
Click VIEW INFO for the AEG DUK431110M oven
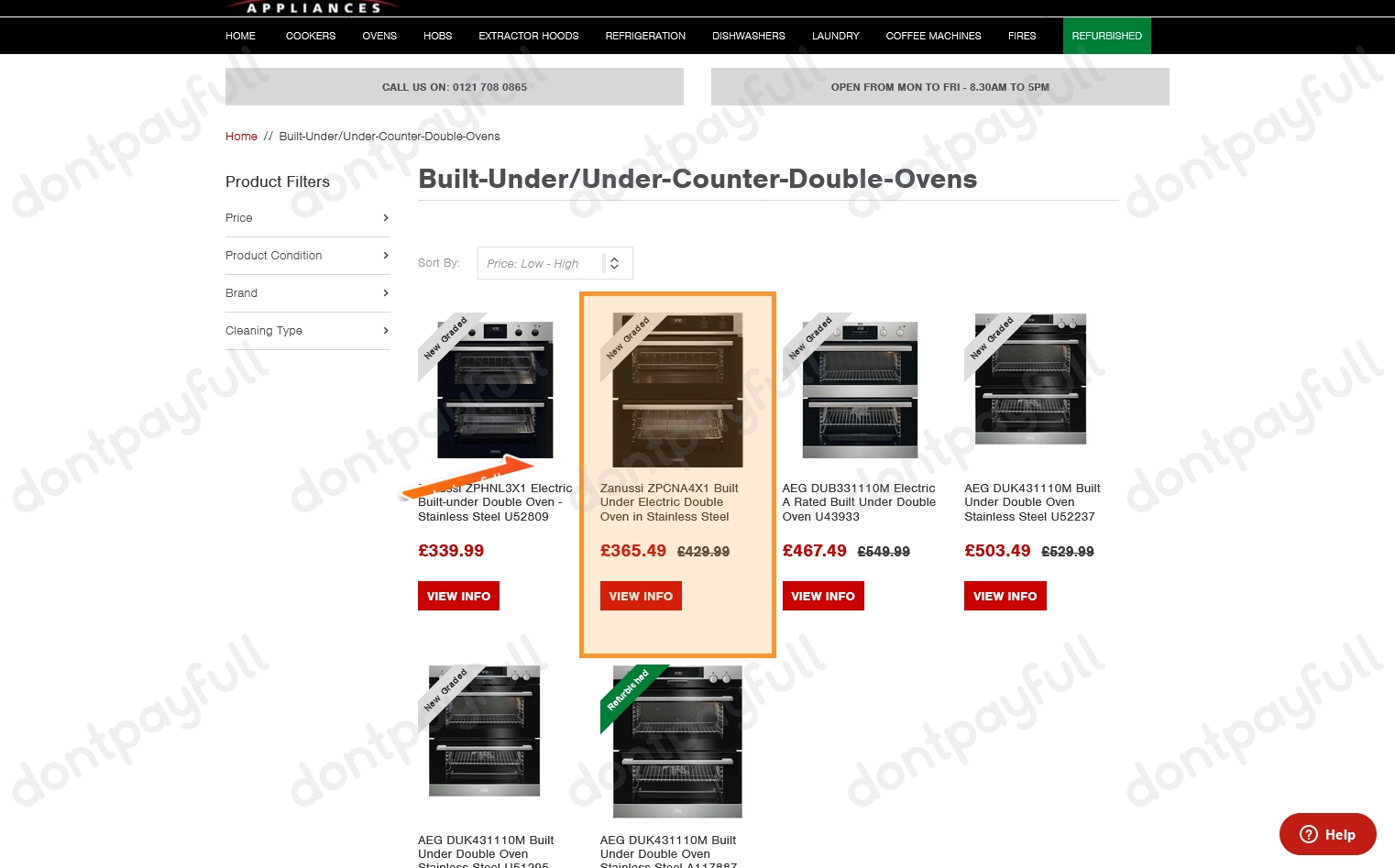point(1005,596)
